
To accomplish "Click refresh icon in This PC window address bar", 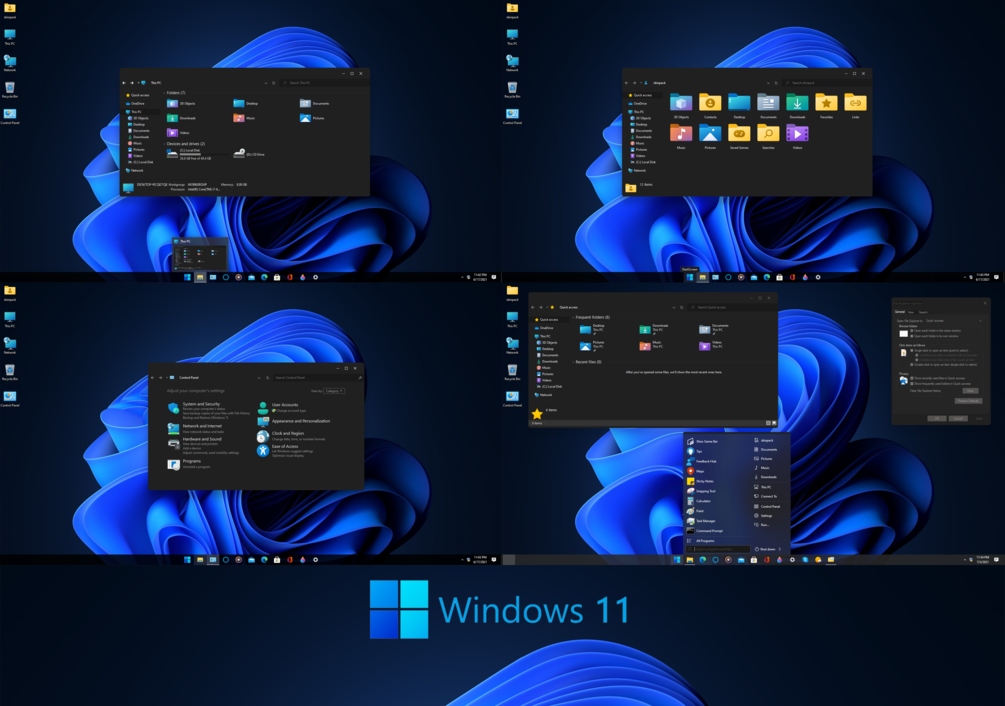I will (x=274, y=83).
